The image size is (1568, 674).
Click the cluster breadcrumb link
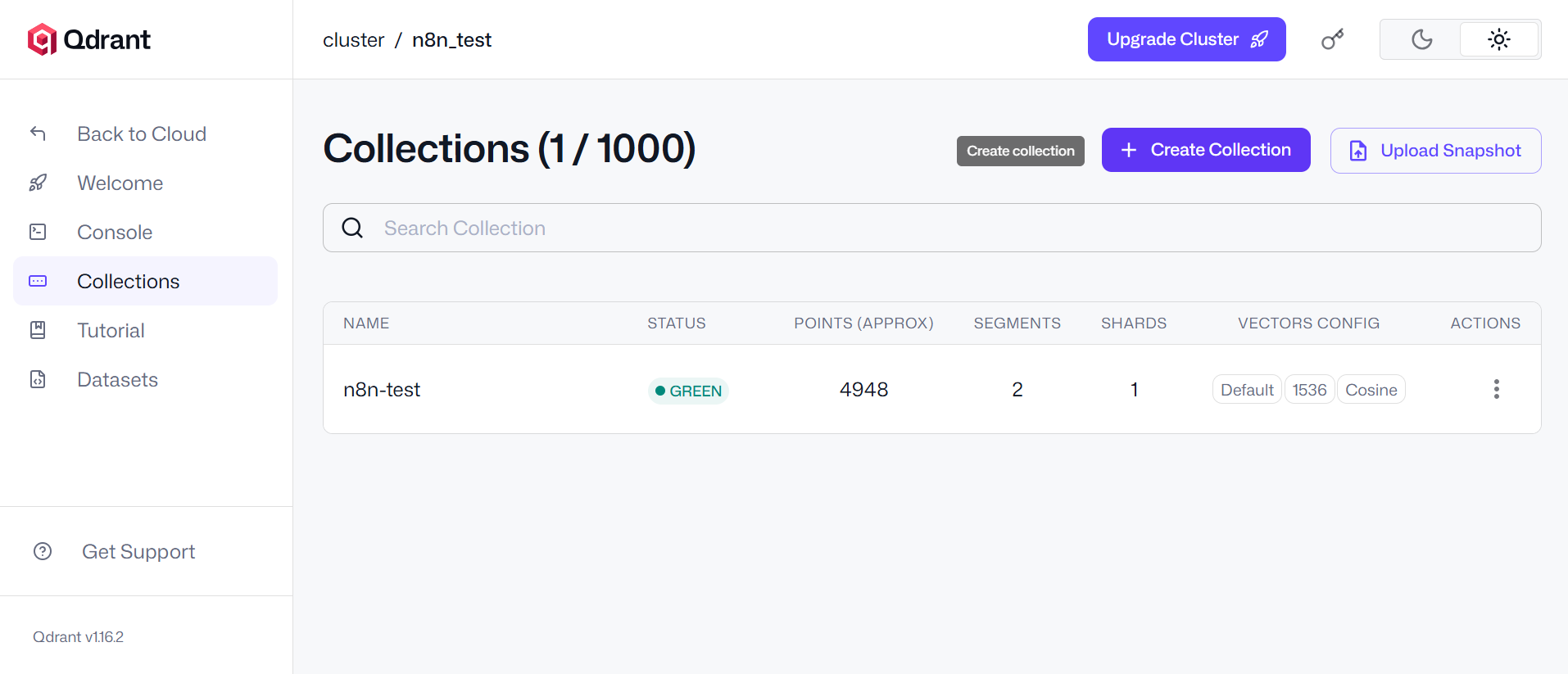pos(353,40)
